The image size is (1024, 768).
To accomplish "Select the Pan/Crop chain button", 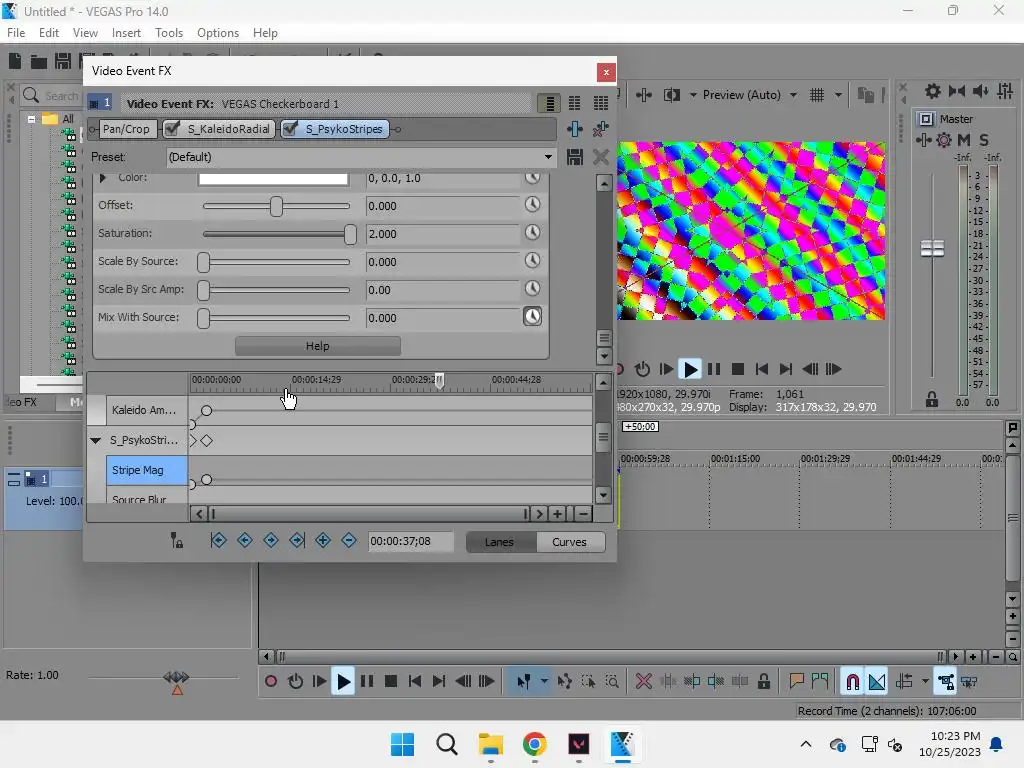I will pos(126,129).
